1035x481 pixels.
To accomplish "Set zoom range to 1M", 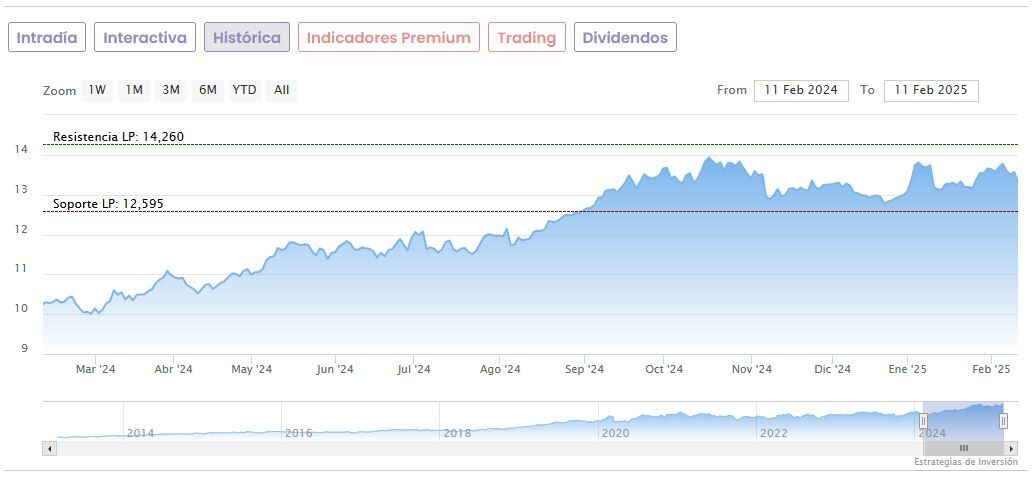I will 134,90.
